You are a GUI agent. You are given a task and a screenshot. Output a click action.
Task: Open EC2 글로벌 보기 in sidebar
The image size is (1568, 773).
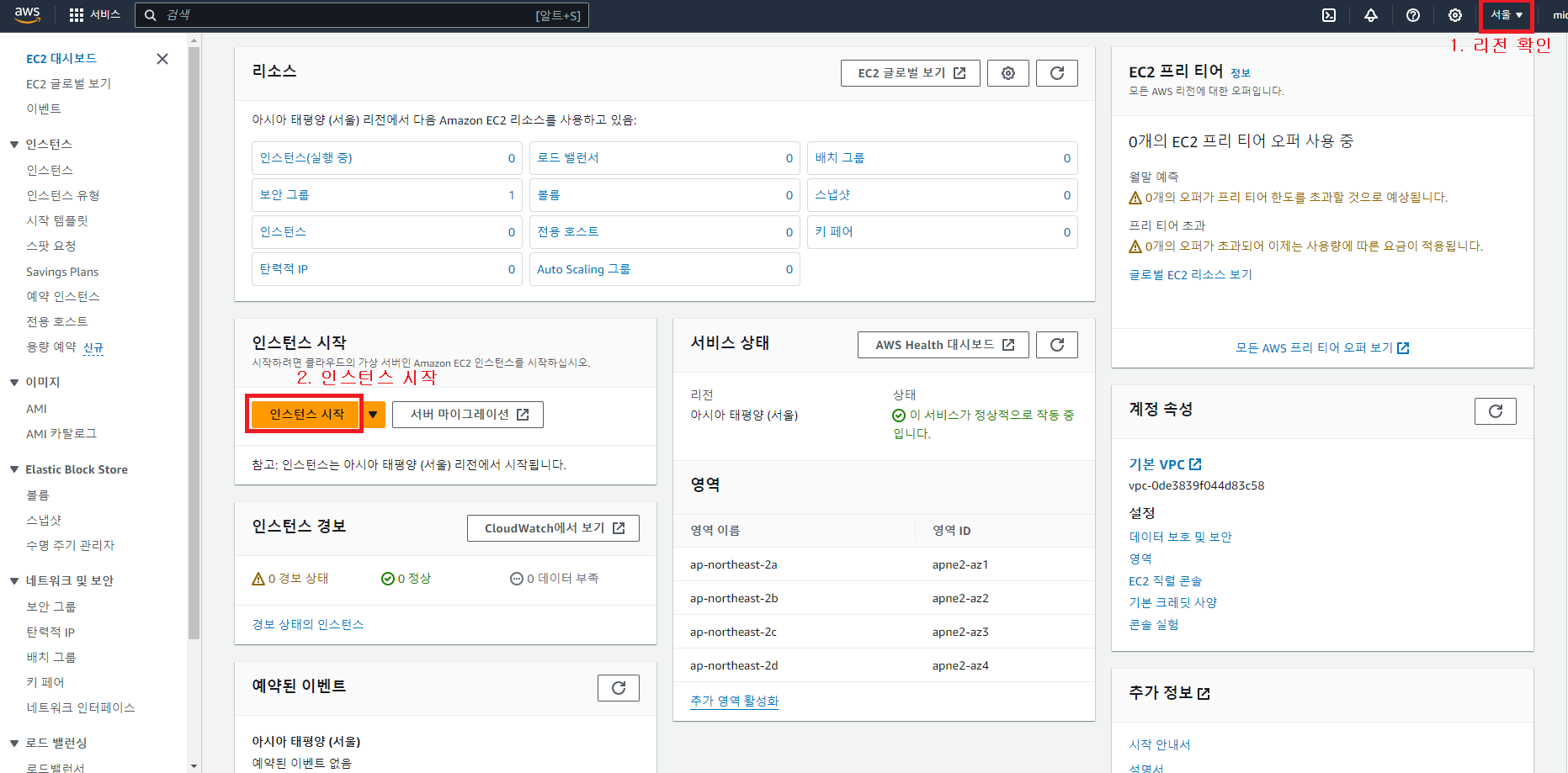68,84
